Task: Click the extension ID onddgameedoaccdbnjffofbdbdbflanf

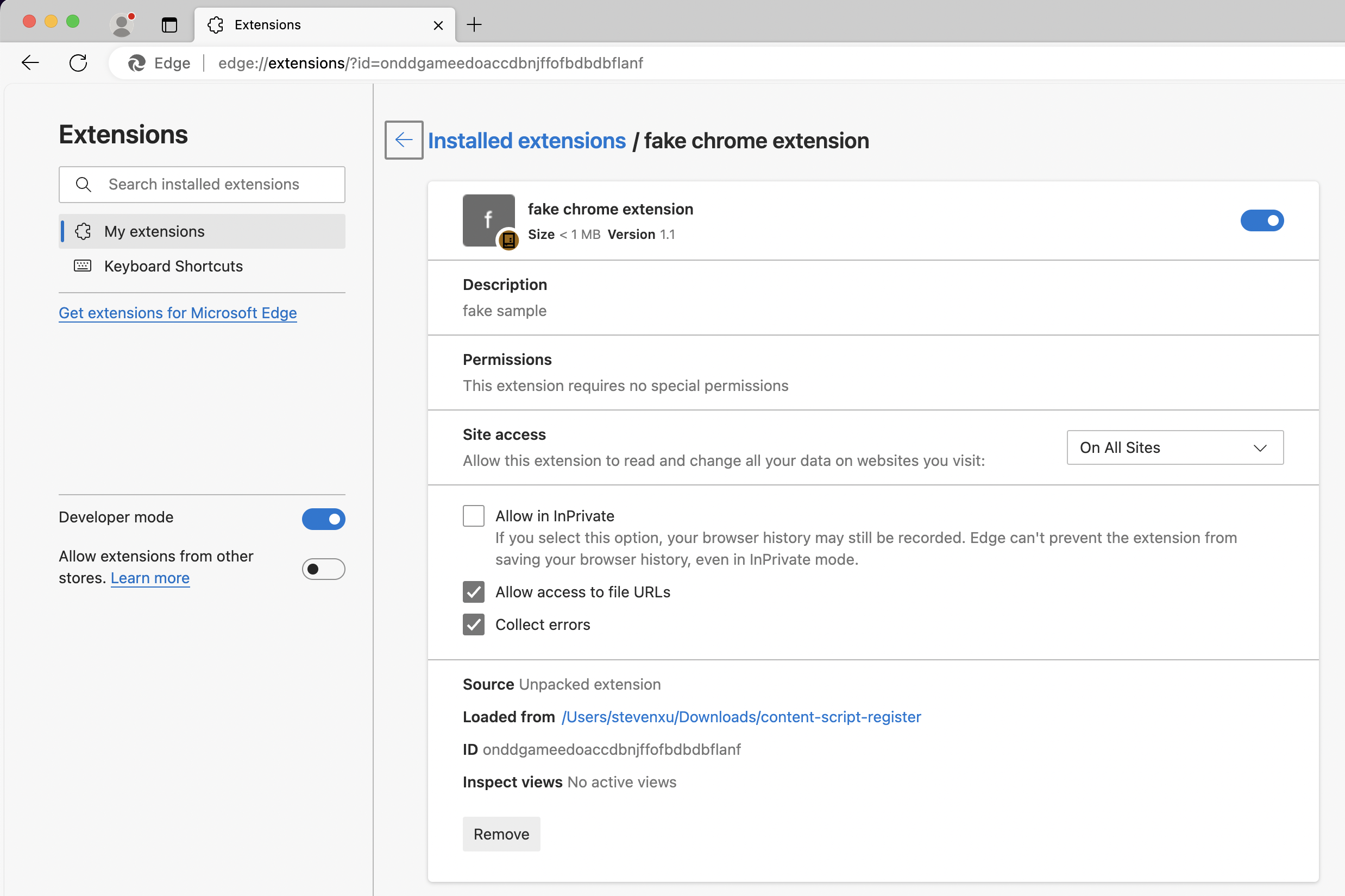Action: 611,749
